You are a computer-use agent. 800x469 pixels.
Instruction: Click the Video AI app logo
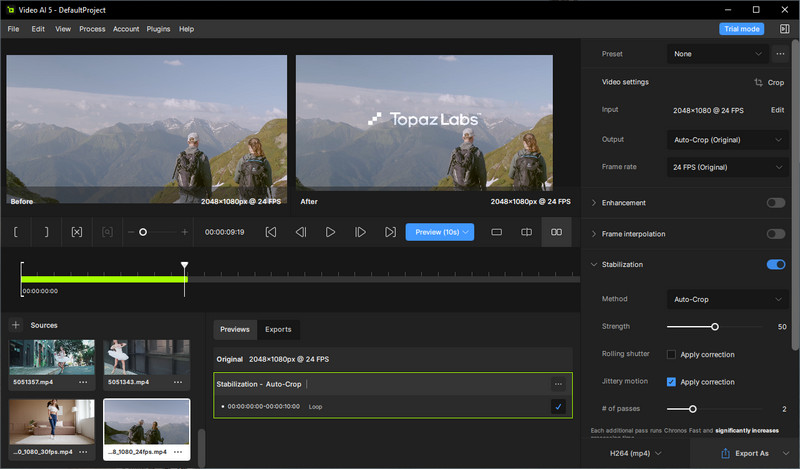click(x=10, y=10)
